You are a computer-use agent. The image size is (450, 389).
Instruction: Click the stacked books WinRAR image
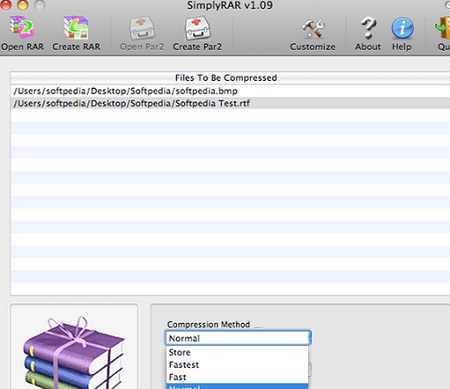pyautogui.click(x=74, y=353)
